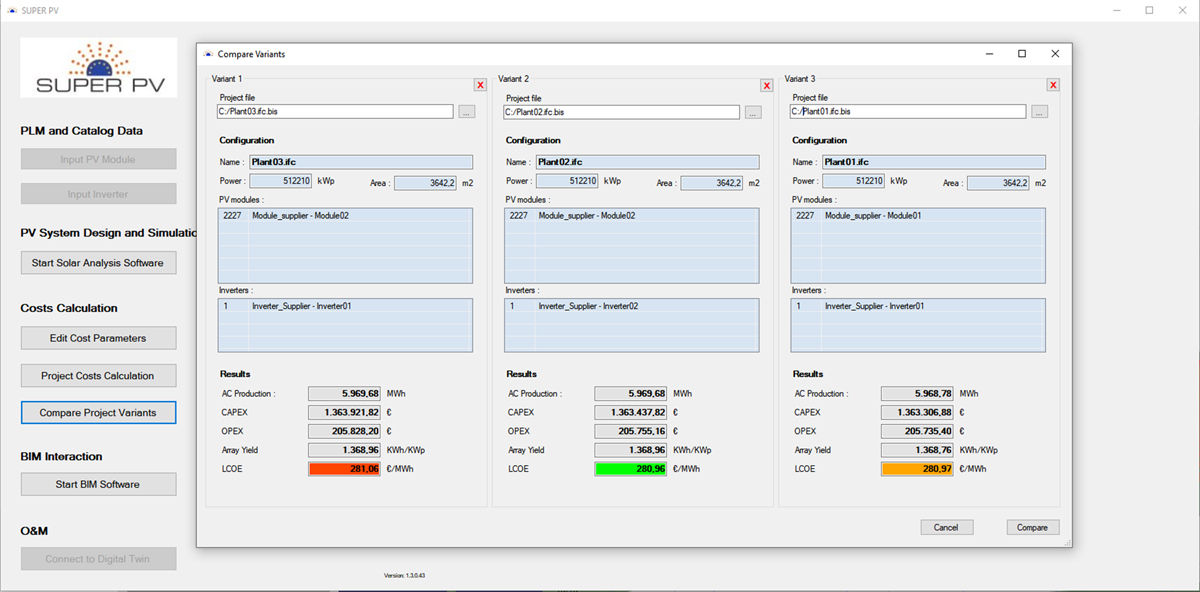Focus Variant 3 project file path field
Image resolution: width=1200 pixels, height=592 pixels.
[x=908, y=112]
